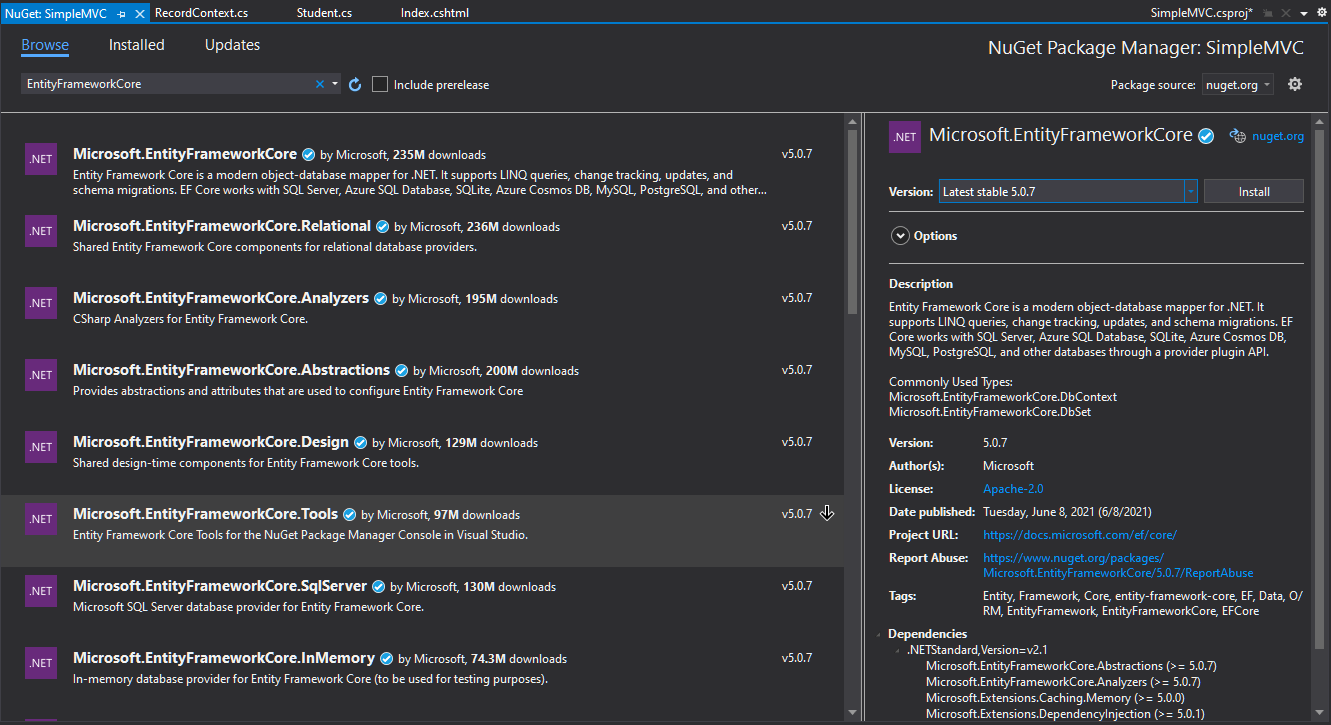Collapse the .NETStandard,Version=v2.1 node

(x=899, y=650)
